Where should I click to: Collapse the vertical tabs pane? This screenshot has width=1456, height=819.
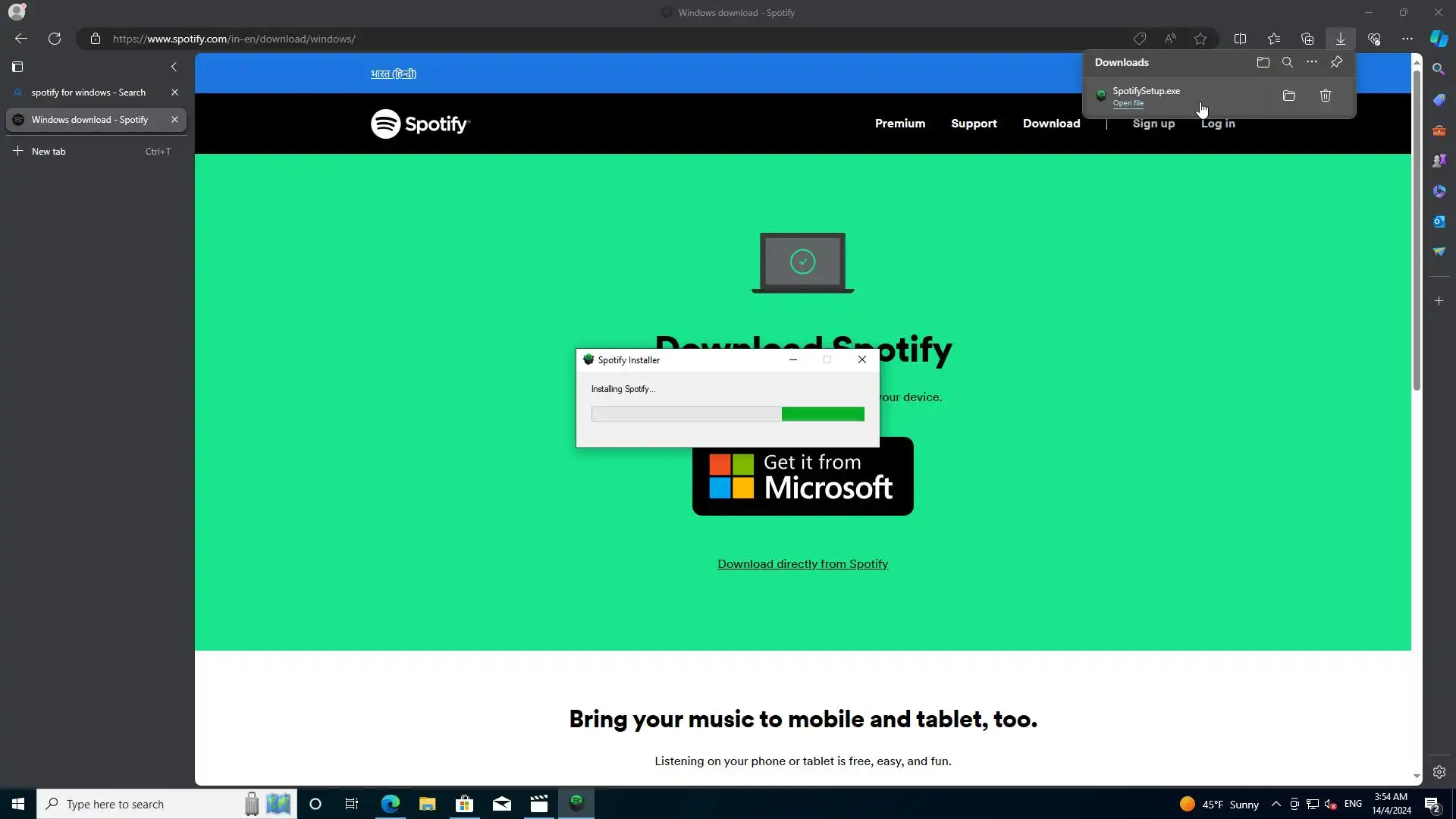(x=174, y=67)
